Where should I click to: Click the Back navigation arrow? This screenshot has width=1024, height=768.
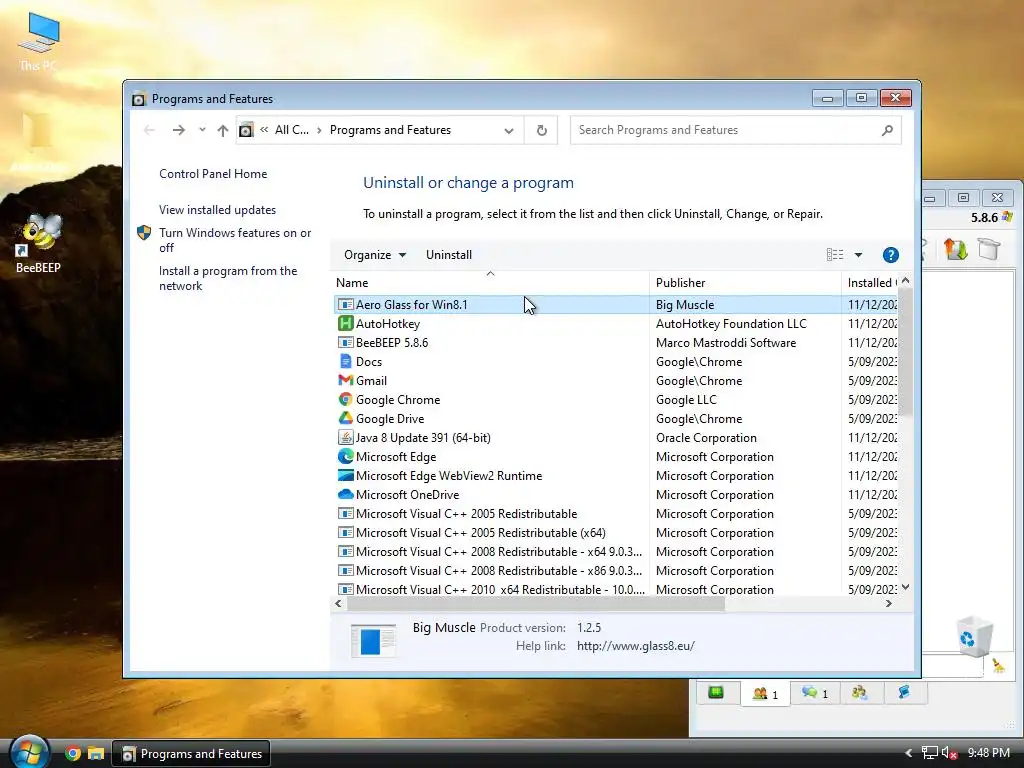[149, 130]
